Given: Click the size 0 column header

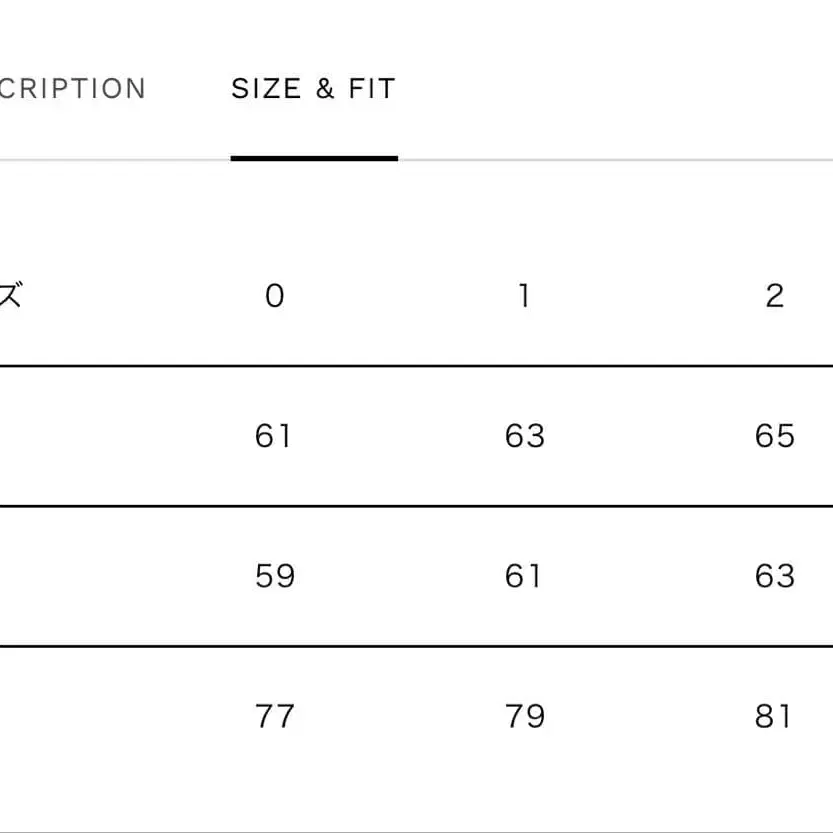Looking at the screenshot, I should point(275,296).
